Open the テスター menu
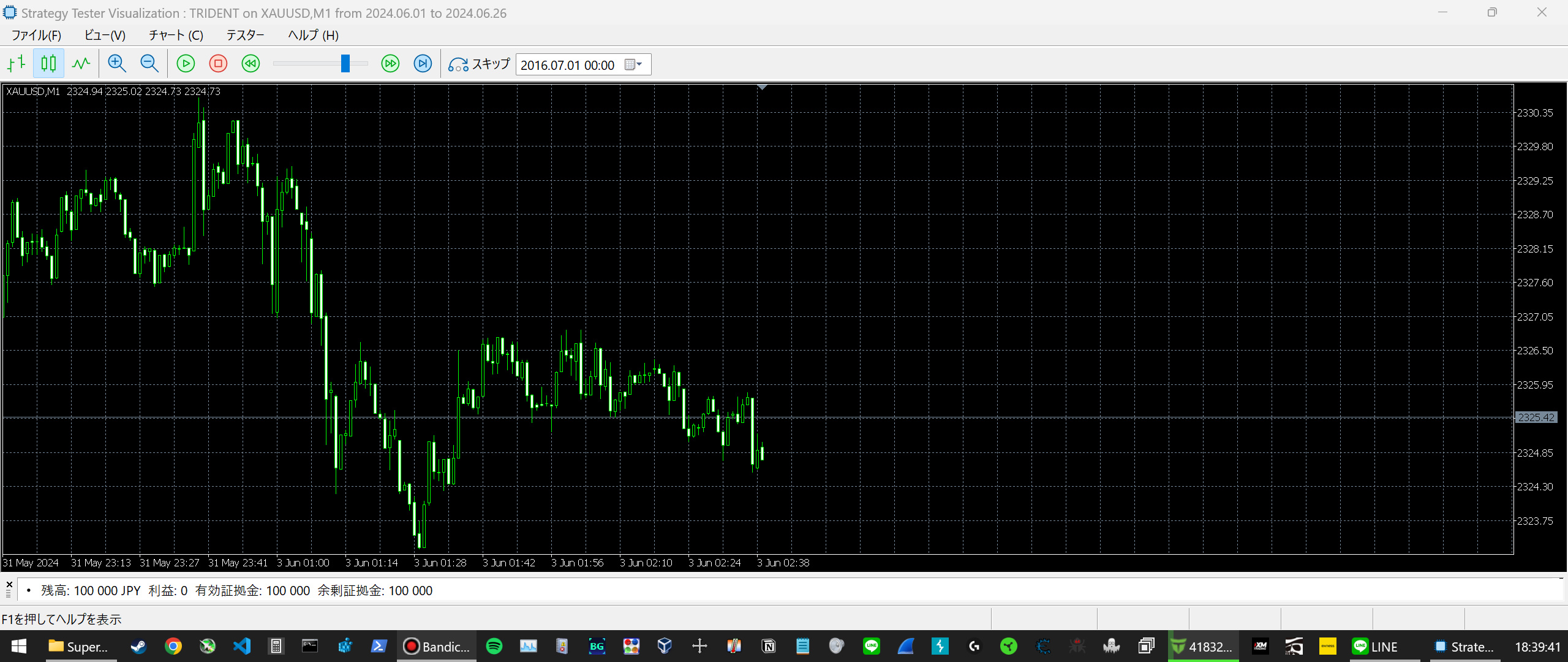 pos(245,35)
